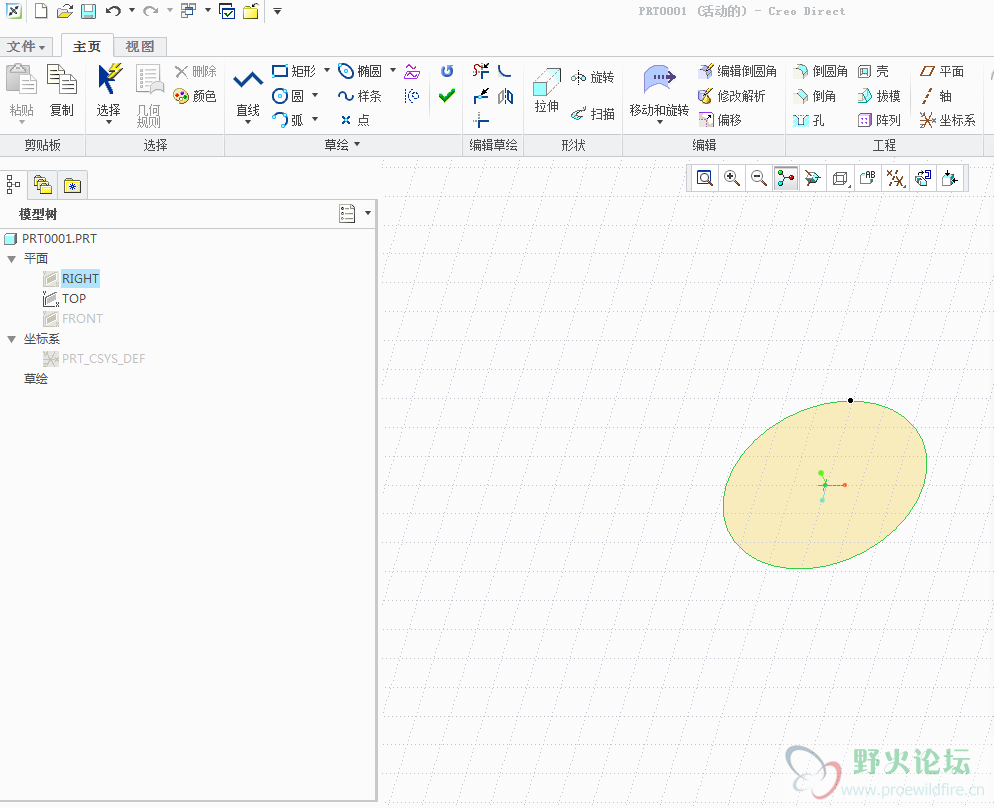Click the 选择 selection tool
Image resolution: width=994 pixels, height=808 pixels.
tap(108, 92)
